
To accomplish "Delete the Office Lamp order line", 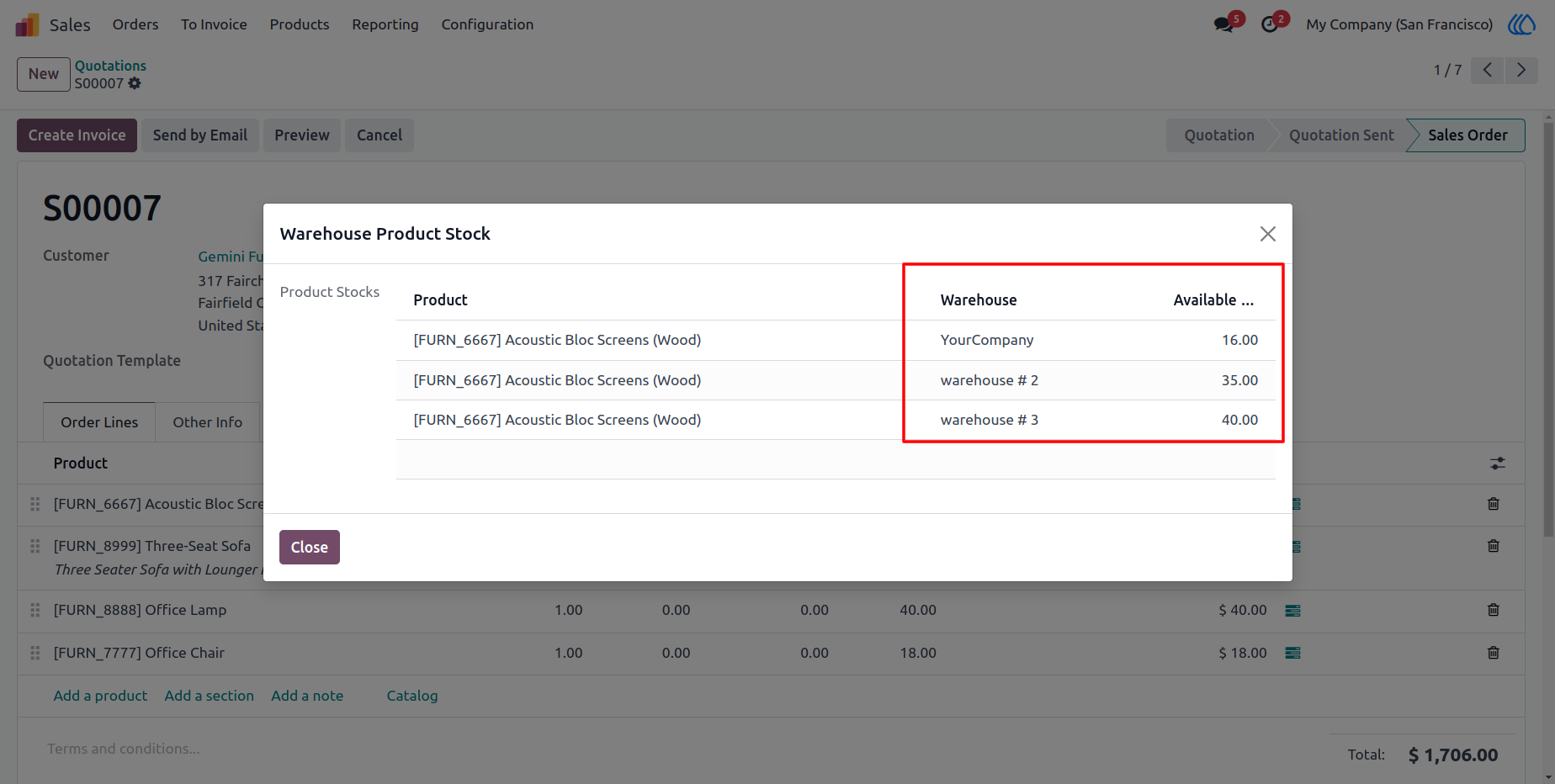I will [x=1494, y=610].
